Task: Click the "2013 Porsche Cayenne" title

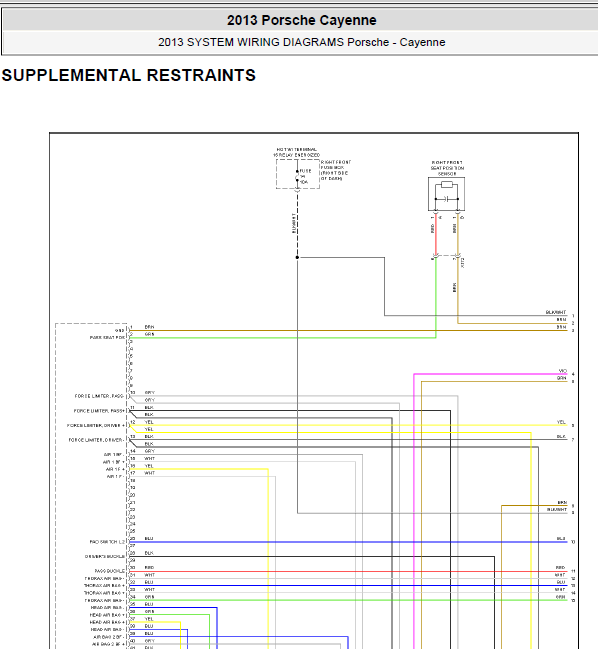Action: click(301, 20)
